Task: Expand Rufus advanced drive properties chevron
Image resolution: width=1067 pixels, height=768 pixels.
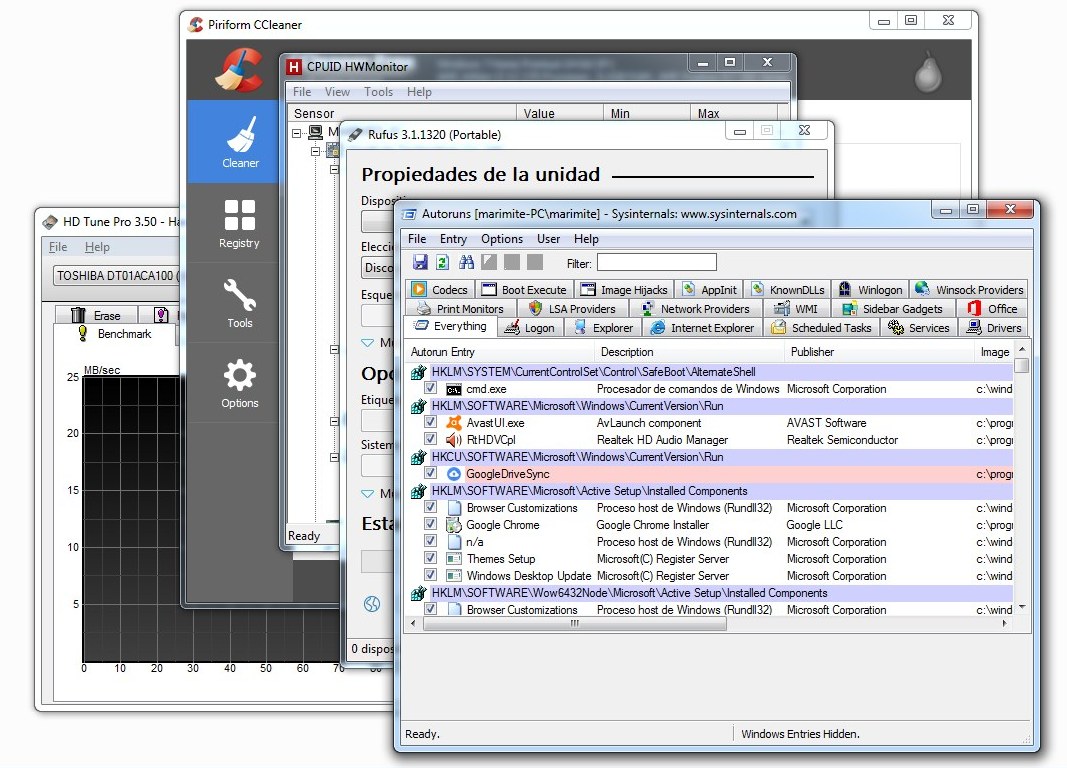Action: click(x=367, y=342)
